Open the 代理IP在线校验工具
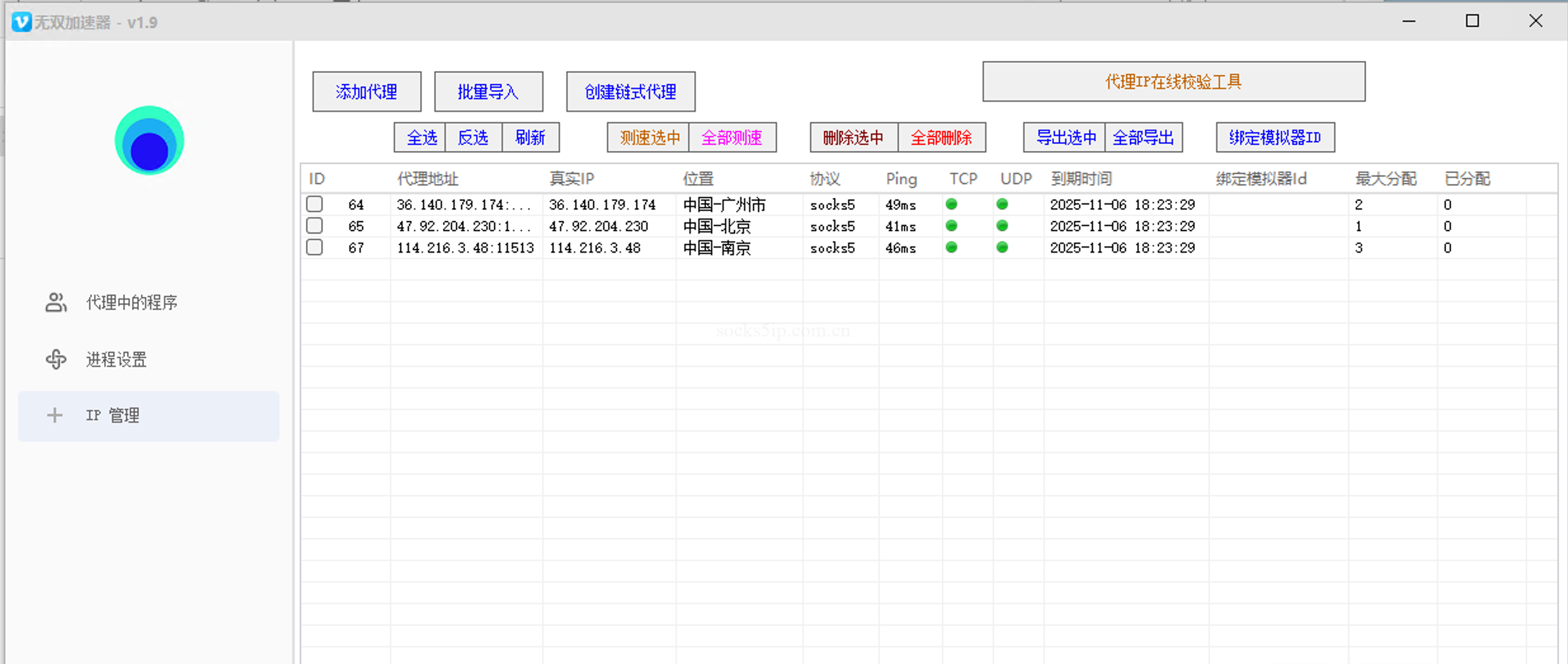The height and width of the screenshot is (664, 1568). (1173, 81)
